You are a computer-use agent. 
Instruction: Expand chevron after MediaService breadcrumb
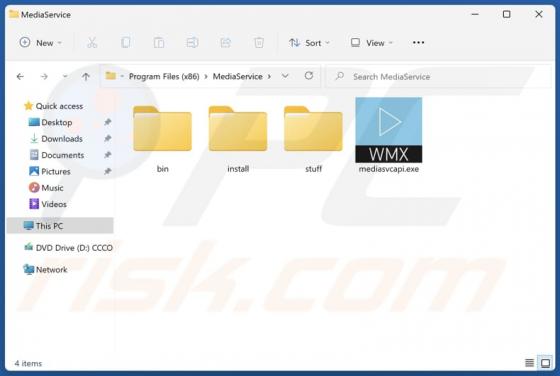pyautogui.click(x=269, y=76)
